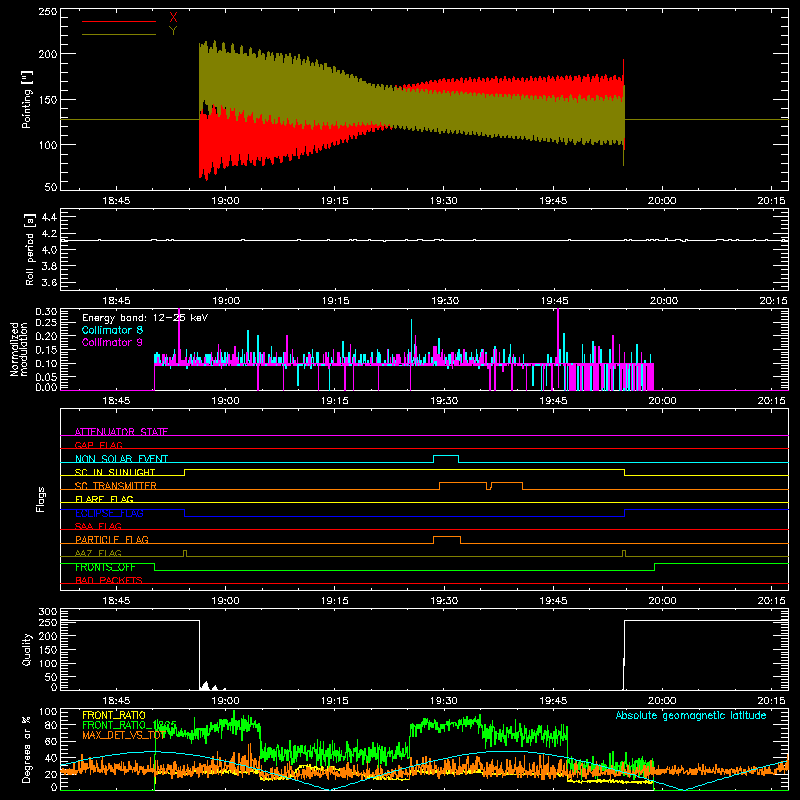The image size is (800, 800).
Task: Click the 'Degrees or %' axis title
Action: pos(27,749)
